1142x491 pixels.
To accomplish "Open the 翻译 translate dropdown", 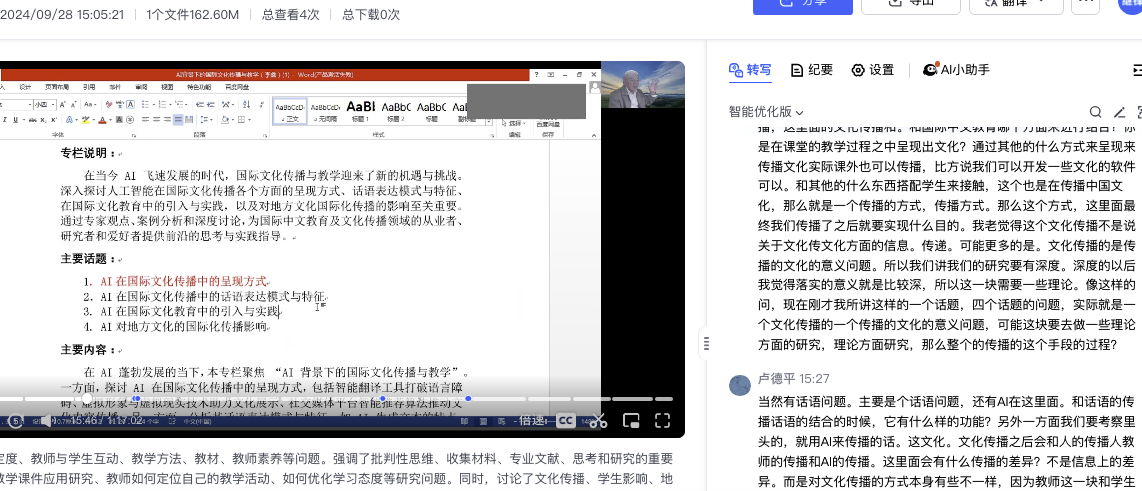I will (x=1014, y=4).
